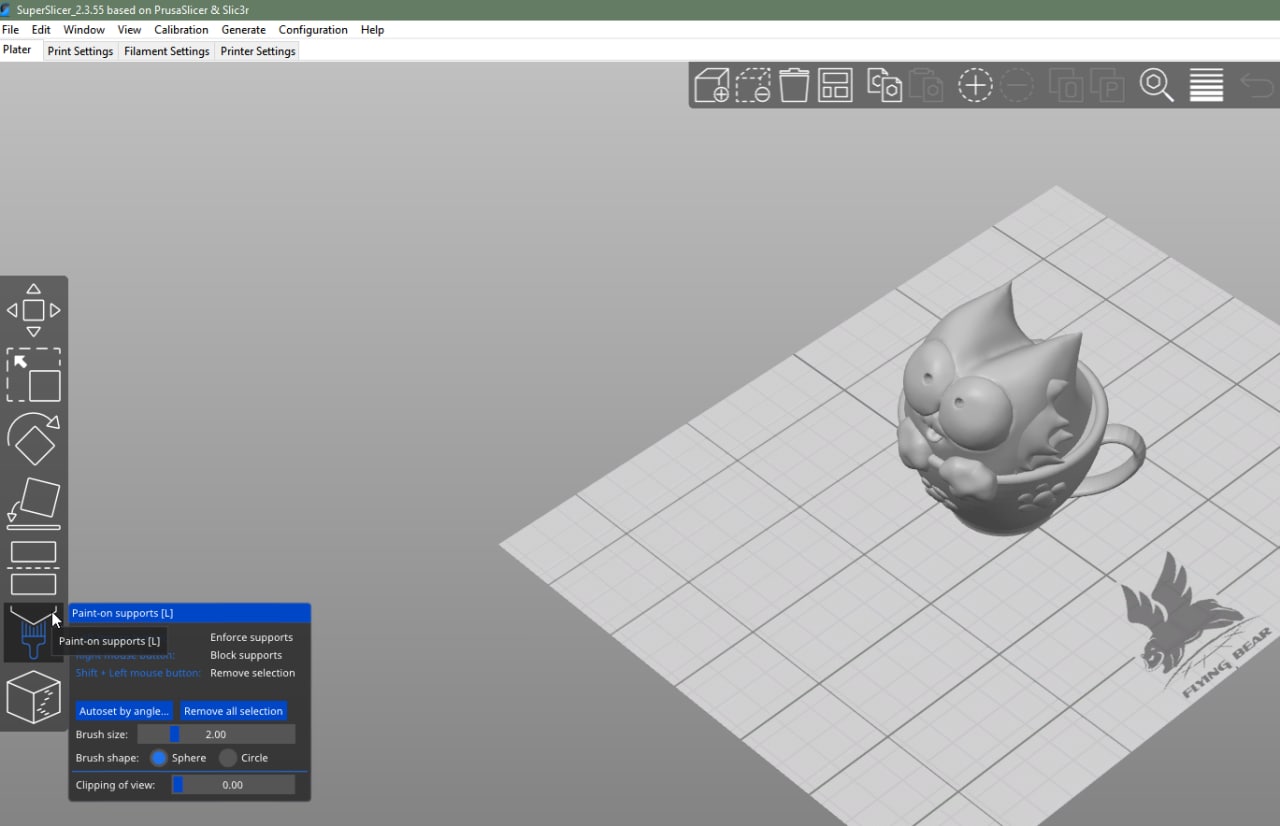Adjust the Clipping of view slider

[233, 785]
